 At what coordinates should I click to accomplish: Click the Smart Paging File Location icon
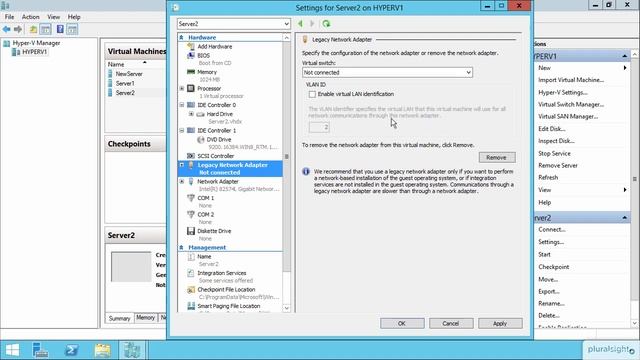click(x=191, y=306)
